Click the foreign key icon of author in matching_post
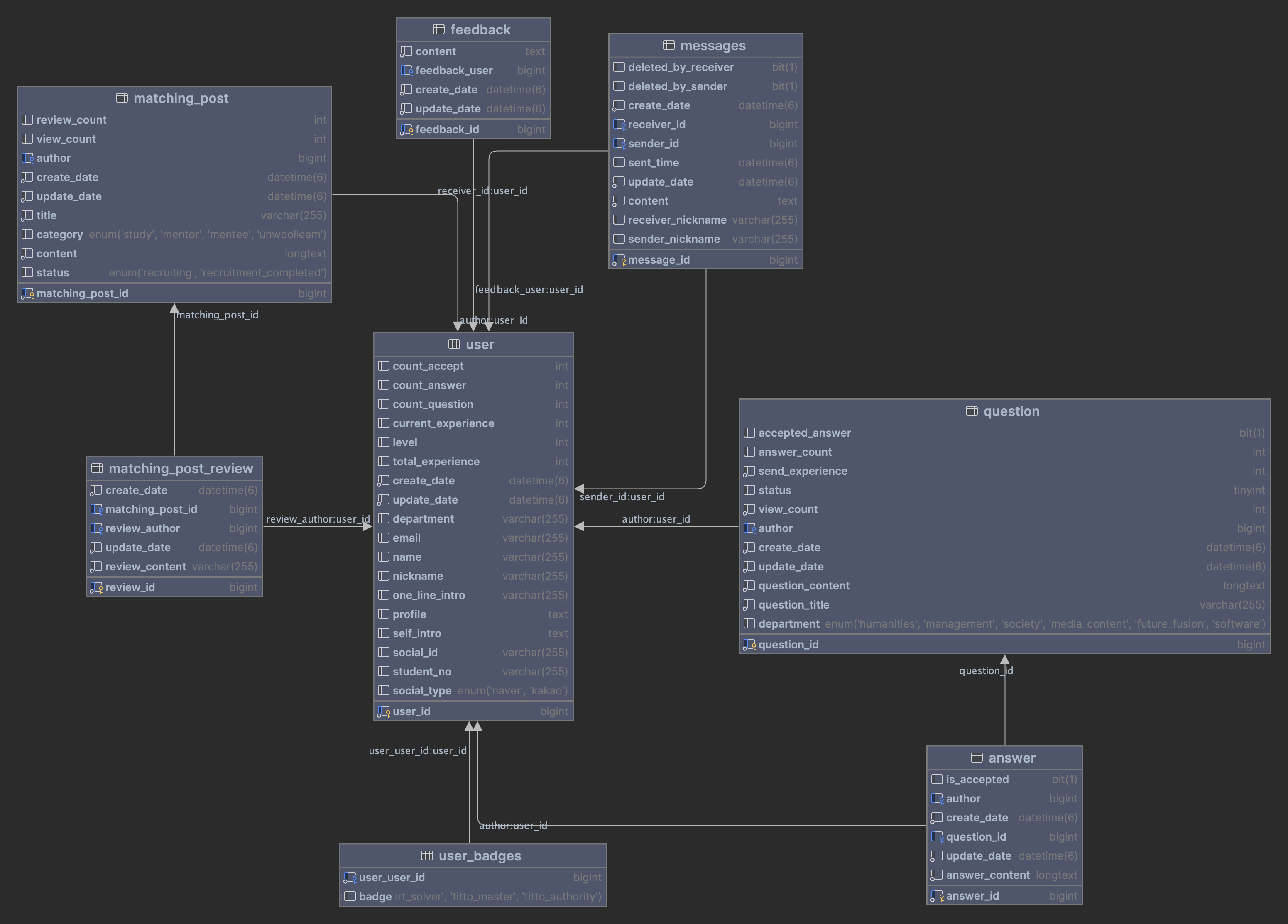This screenshot has height=924, width=1288. (x=27, y=158)
